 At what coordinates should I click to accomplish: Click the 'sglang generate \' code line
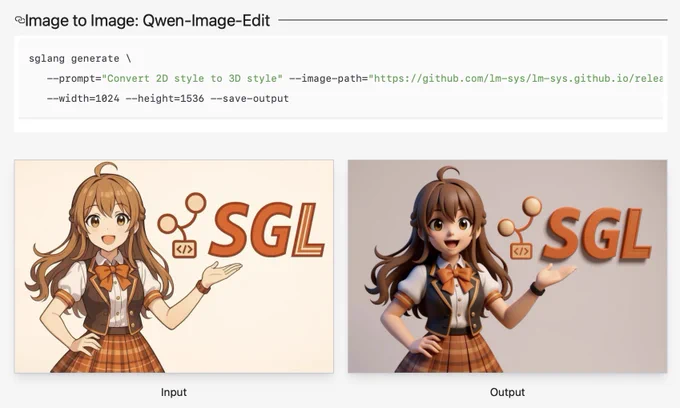tap(80, 59)
